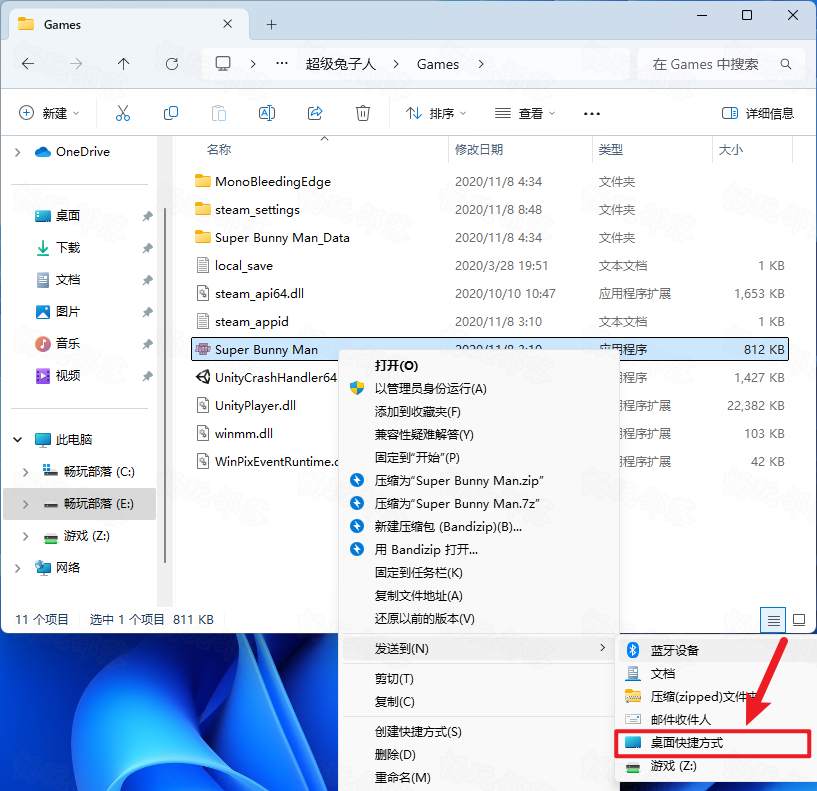This screenshot has height=791, width=817.
Task: Click the Share icon in toolbar
Action: (315, 113)
